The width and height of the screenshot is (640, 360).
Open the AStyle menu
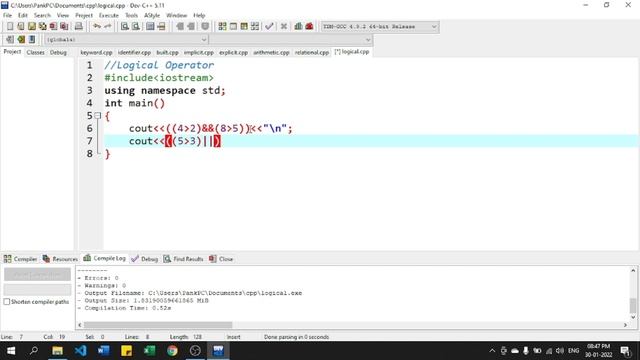click(x=152, y=16)
